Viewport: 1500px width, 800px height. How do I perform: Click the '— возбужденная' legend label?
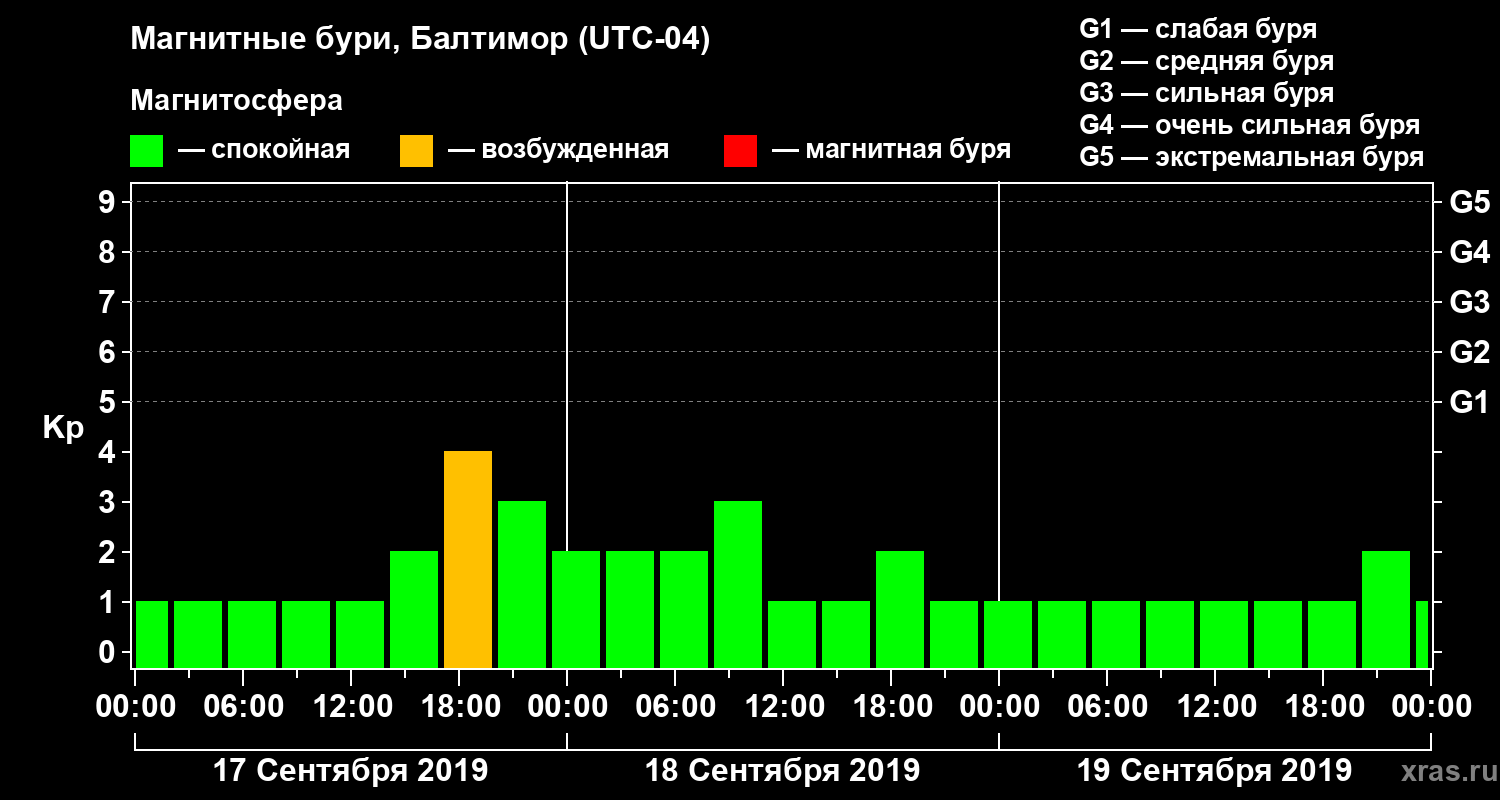tap(558, 151)
